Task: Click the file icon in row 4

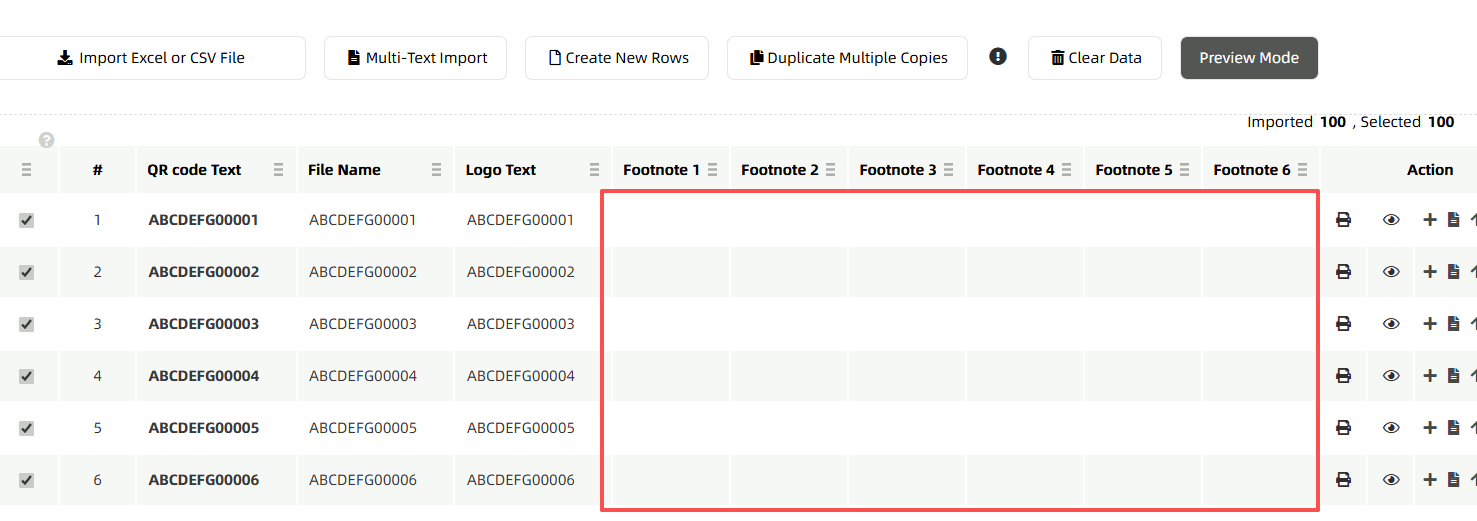Action: pos(1454,376)
